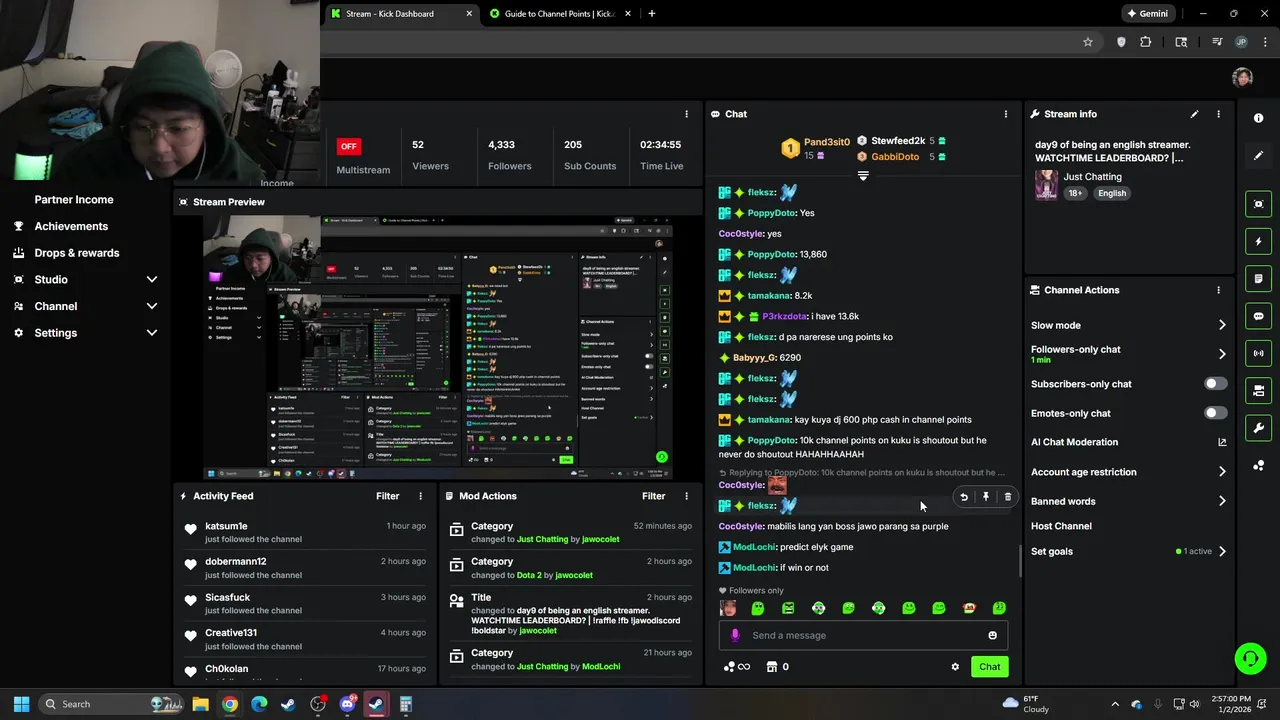Open Achievements in sidebar
Screen dimensions: 1280x720
click(71, 226)
